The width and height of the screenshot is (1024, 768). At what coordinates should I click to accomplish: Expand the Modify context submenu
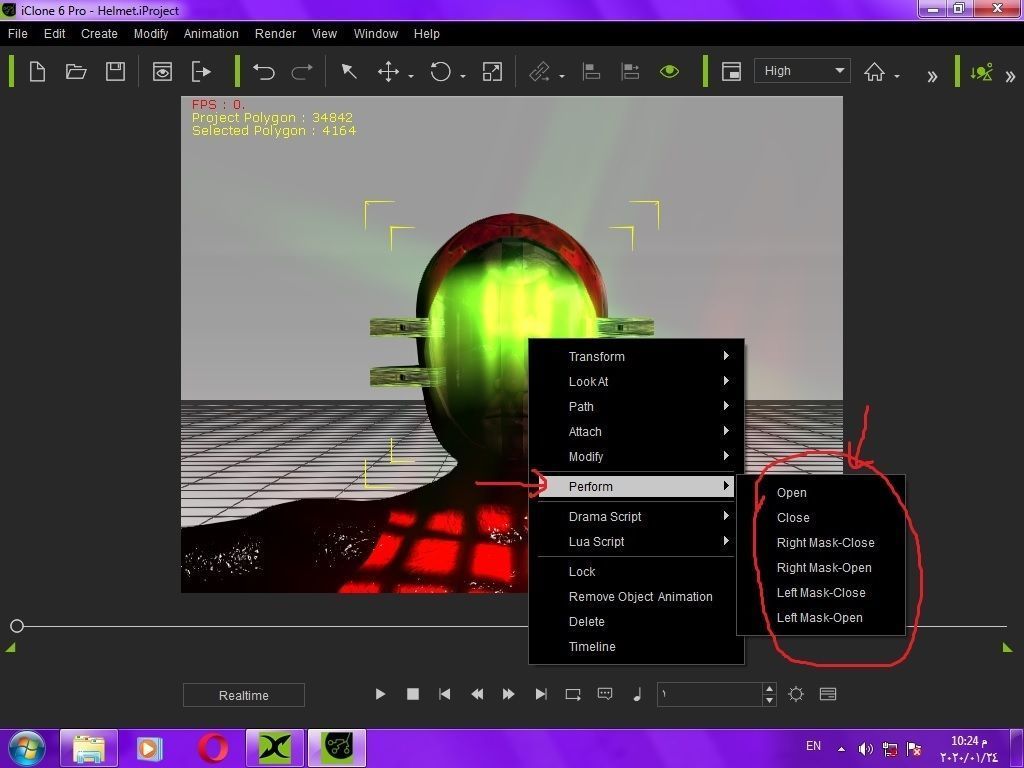pyautogui.click(x=636, y=456)
